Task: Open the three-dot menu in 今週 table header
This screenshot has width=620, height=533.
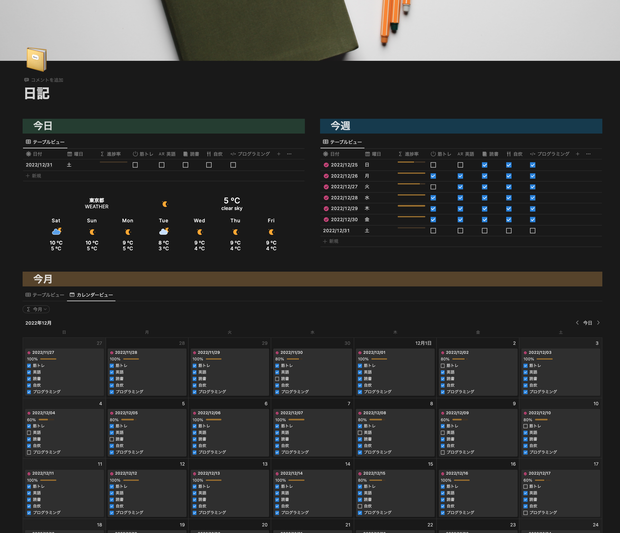Action: click(588, 154)
